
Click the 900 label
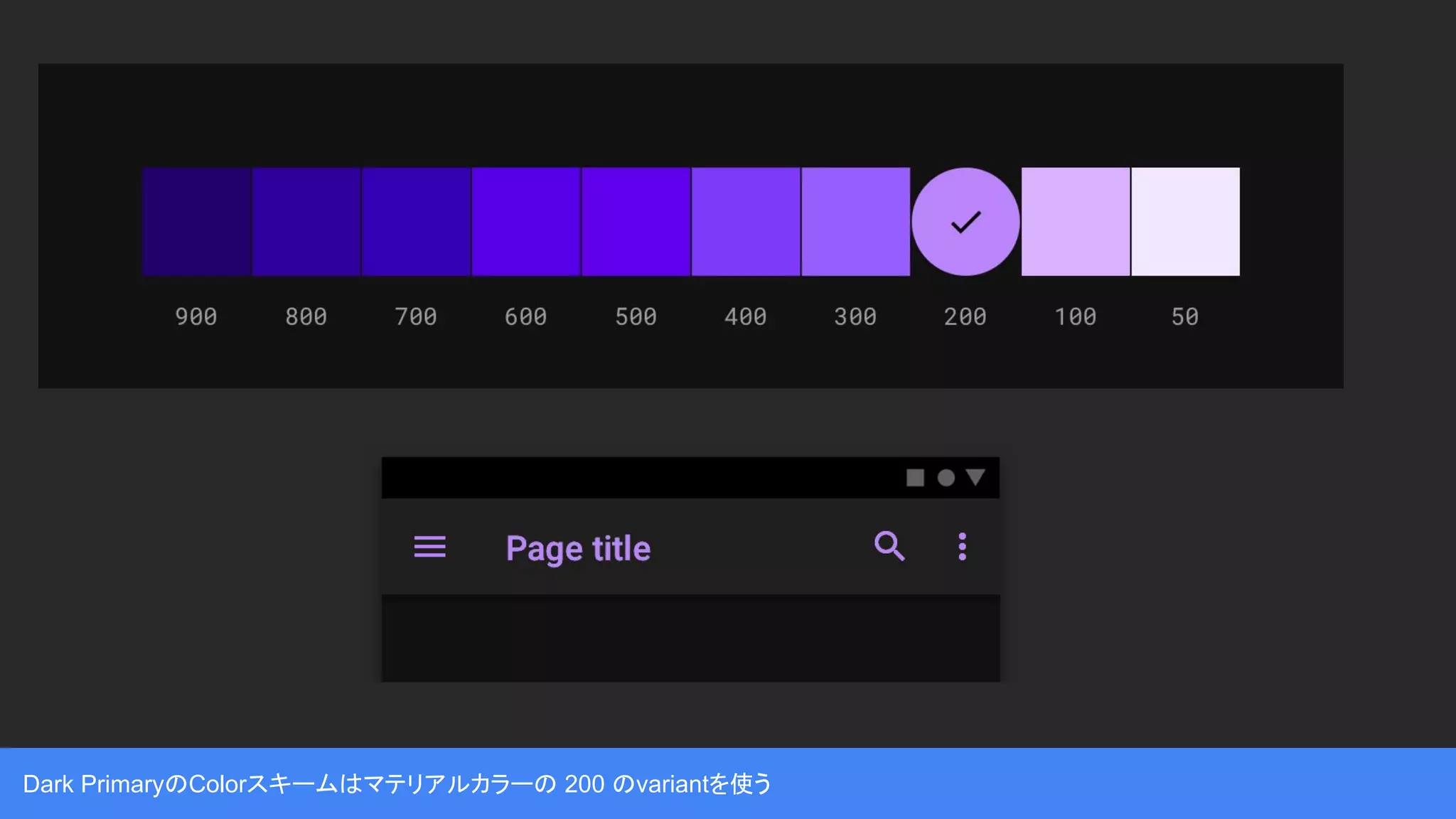pyautogui.click(x=196, y=316)
